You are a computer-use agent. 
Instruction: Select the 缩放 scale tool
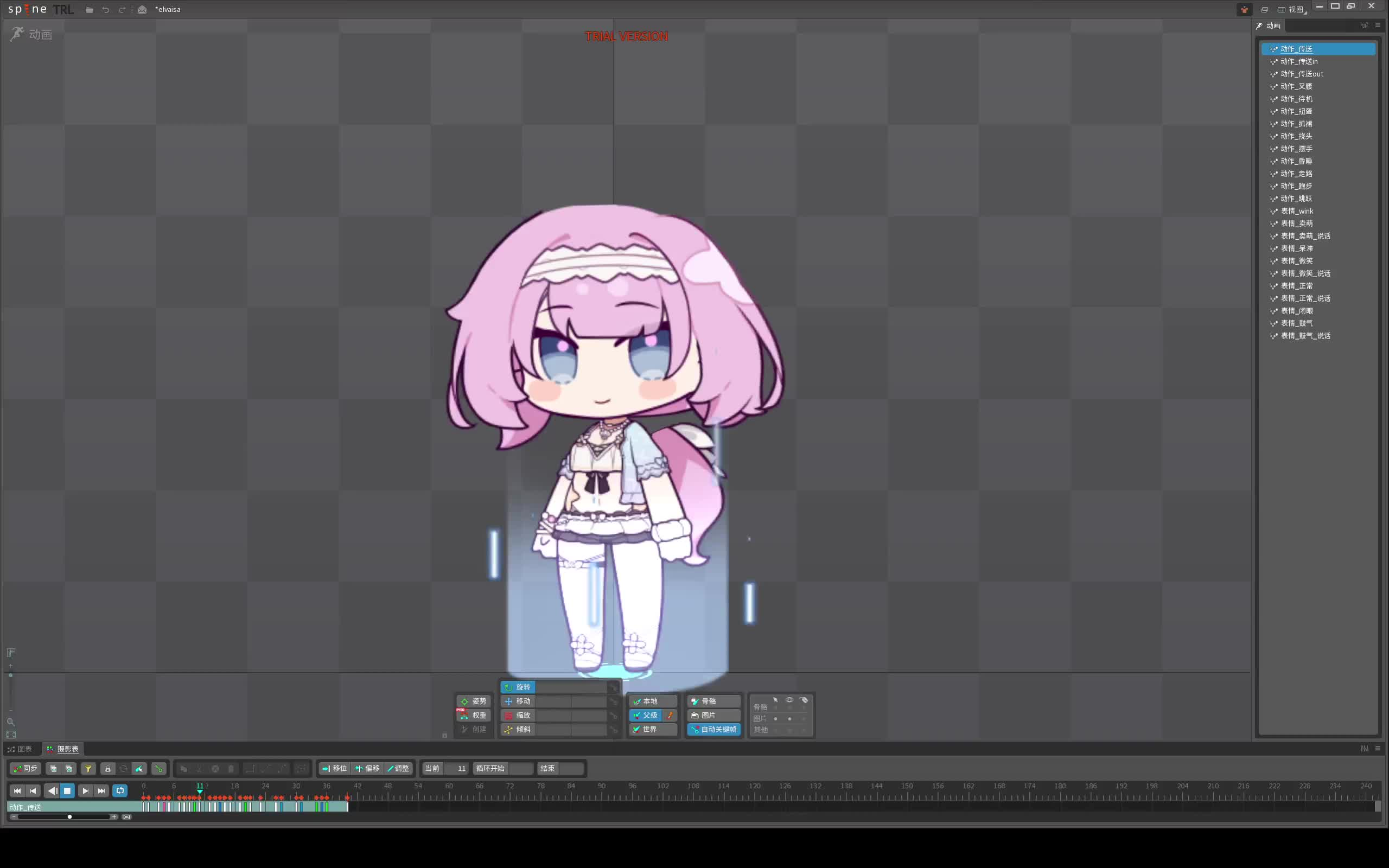[x=518, y=716]
